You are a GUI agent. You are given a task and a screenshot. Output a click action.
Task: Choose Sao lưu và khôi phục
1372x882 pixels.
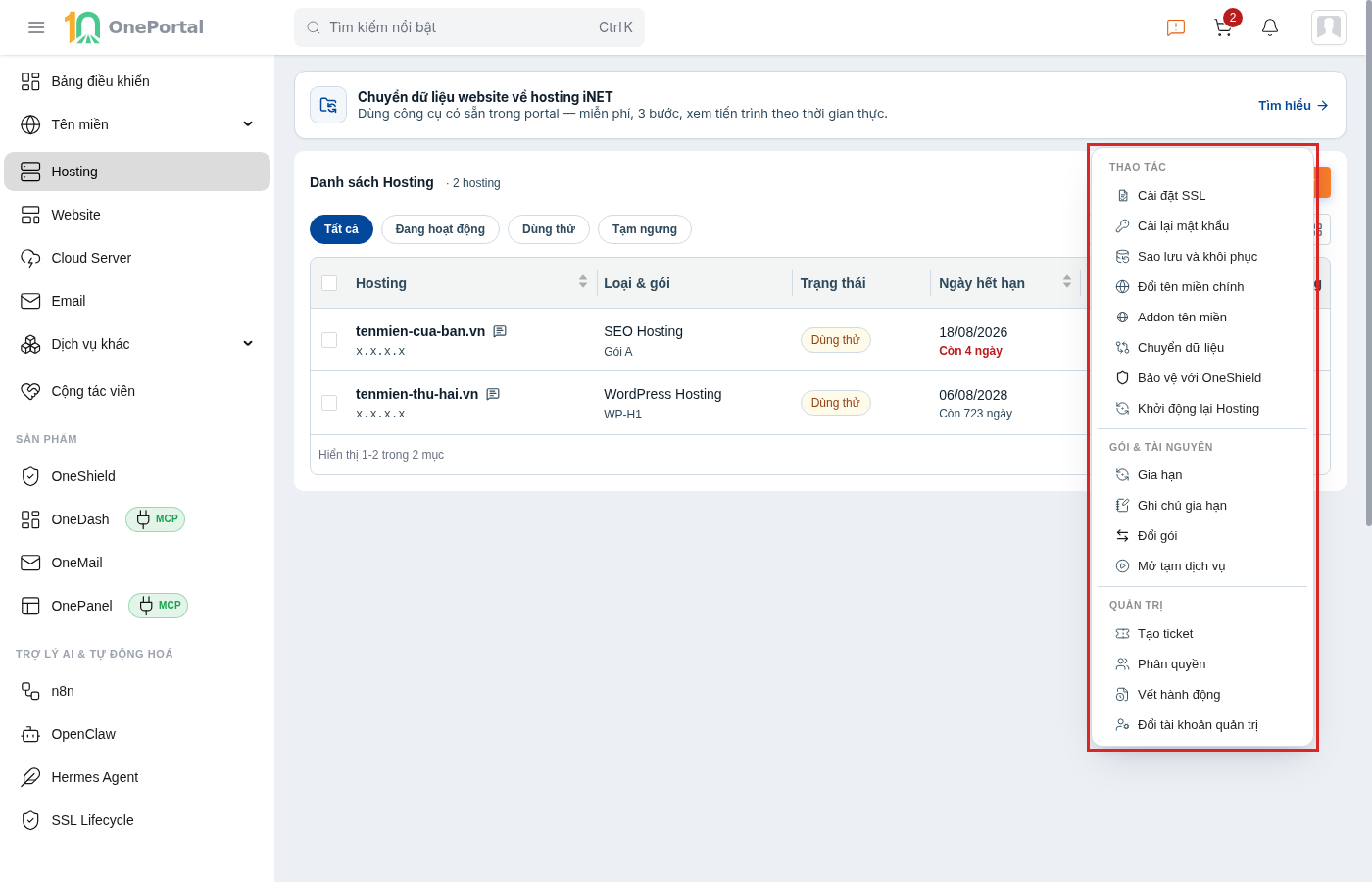point(1202,257)
